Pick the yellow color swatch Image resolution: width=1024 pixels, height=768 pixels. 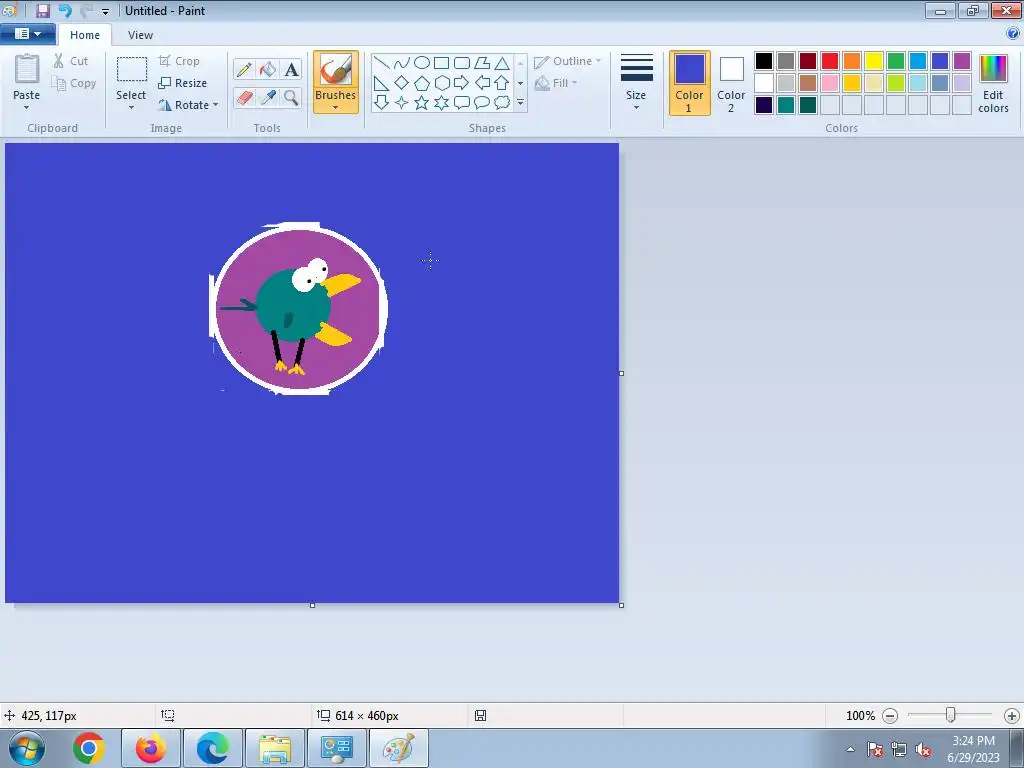pyautogui.click(x=874, y=61)
